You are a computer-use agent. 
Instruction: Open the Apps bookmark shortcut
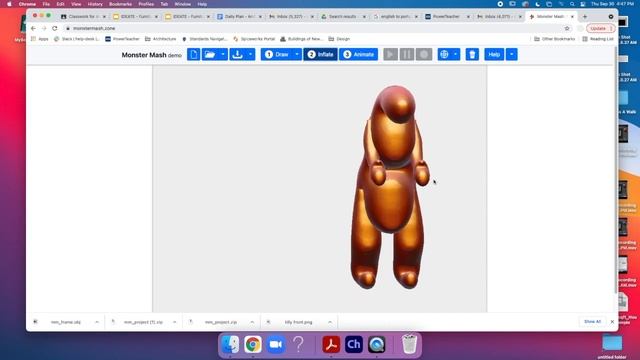tap(40, 39)
